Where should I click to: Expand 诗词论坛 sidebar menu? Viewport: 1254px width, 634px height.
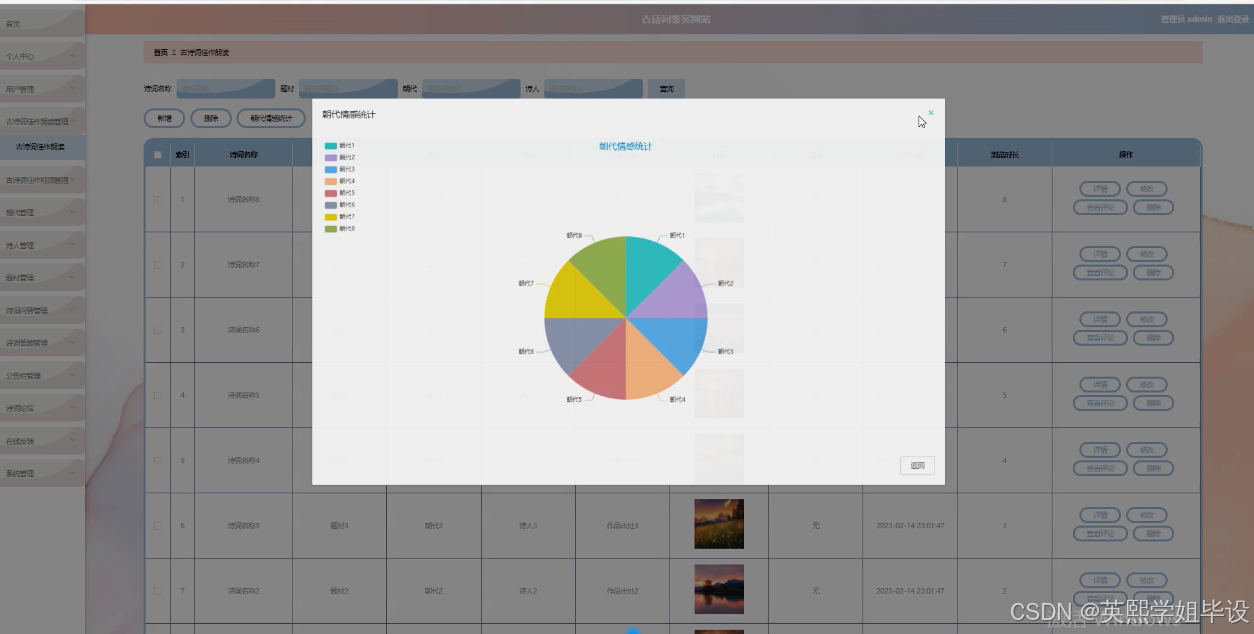(x=42, y=408)
